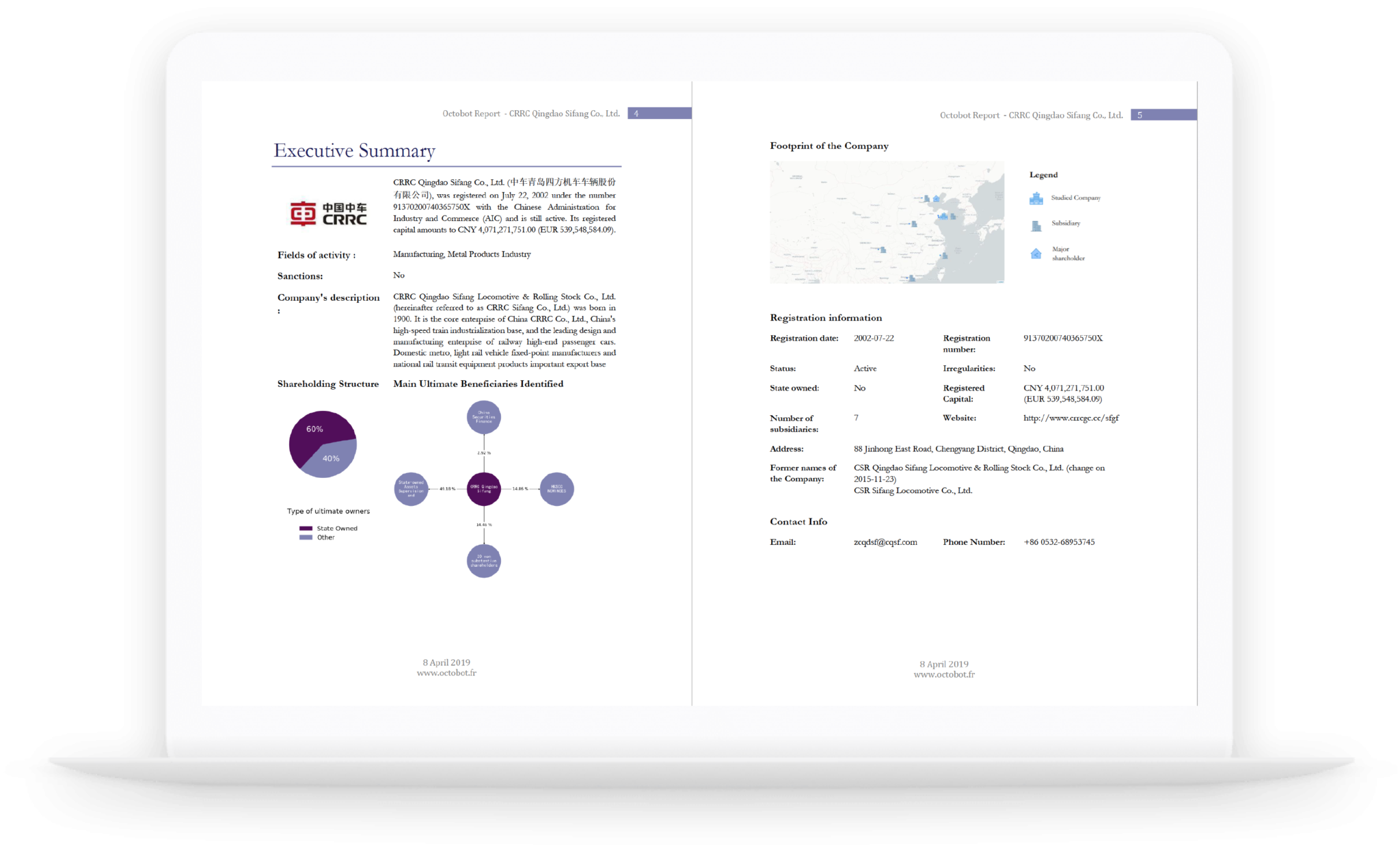Click the Footprint of the Company heading
Screen dimensions: 1400x852
(829, 146)
